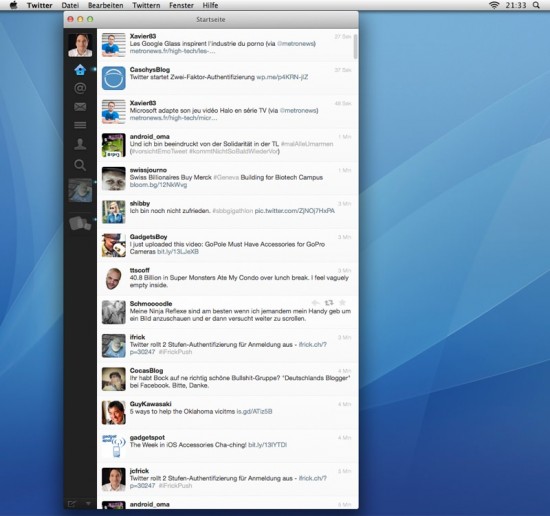
Task: Open the Hilfe menu
Action: 210,5
